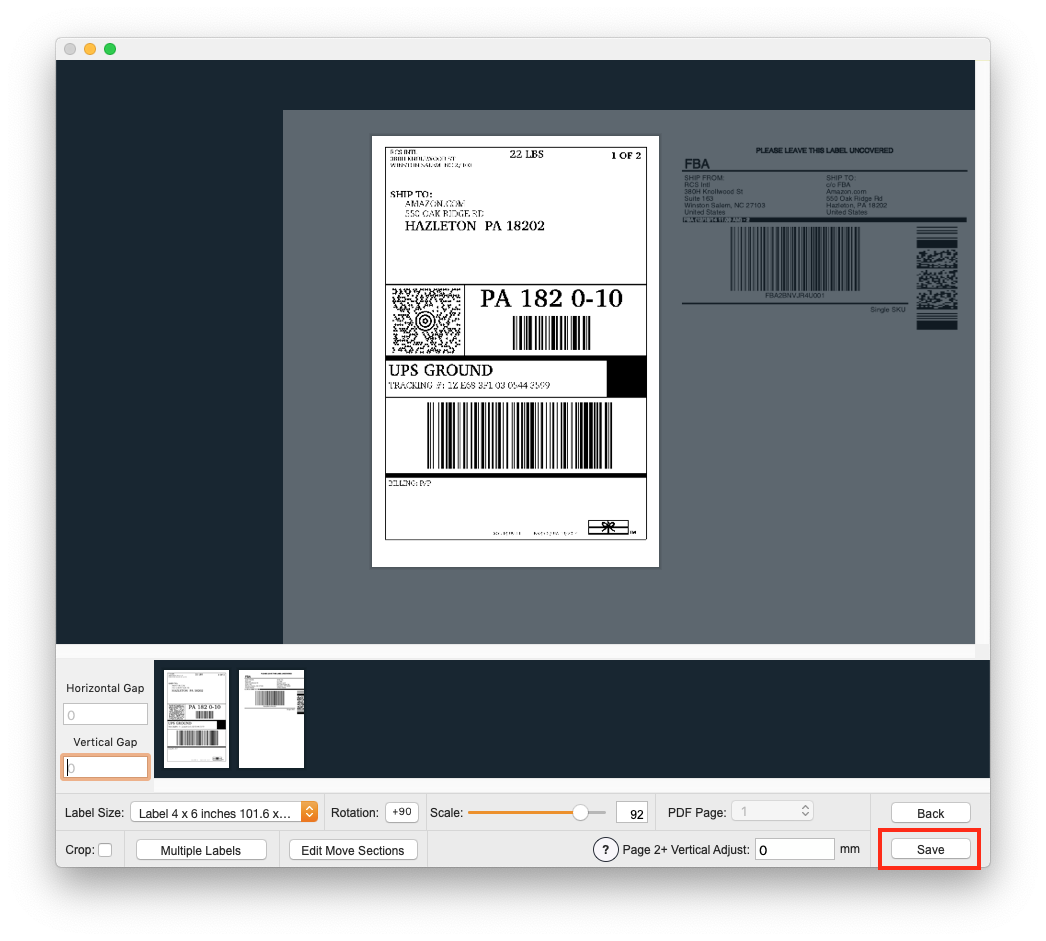Click the PDF Page stepper
Image resolution: width=1046 pixels, height=941 pixels.
click(x=772, y=812)
